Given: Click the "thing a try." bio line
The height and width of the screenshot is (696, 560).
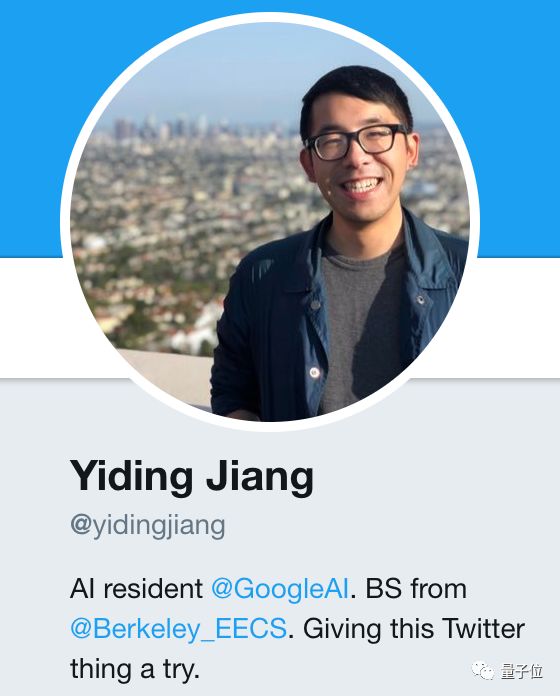Looking at the screenshot, I should click(x=135, y=669).
